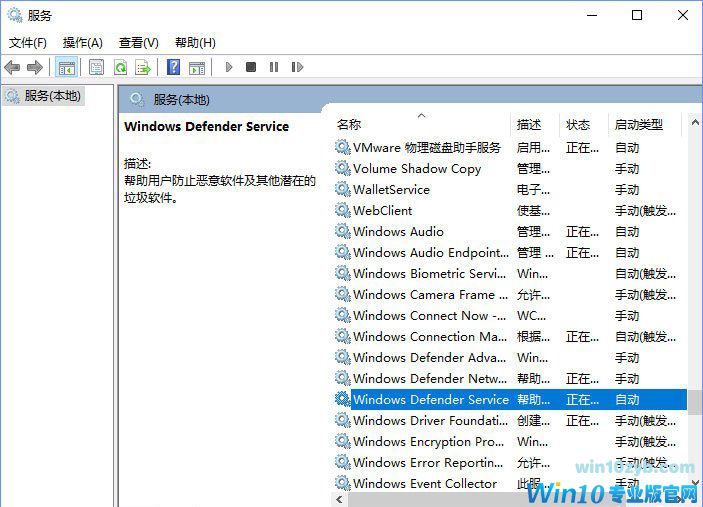Sort by the 启动类型 column header
Image resolution: width=703 pixels, height=507 pixels.
tap(638, 124)
